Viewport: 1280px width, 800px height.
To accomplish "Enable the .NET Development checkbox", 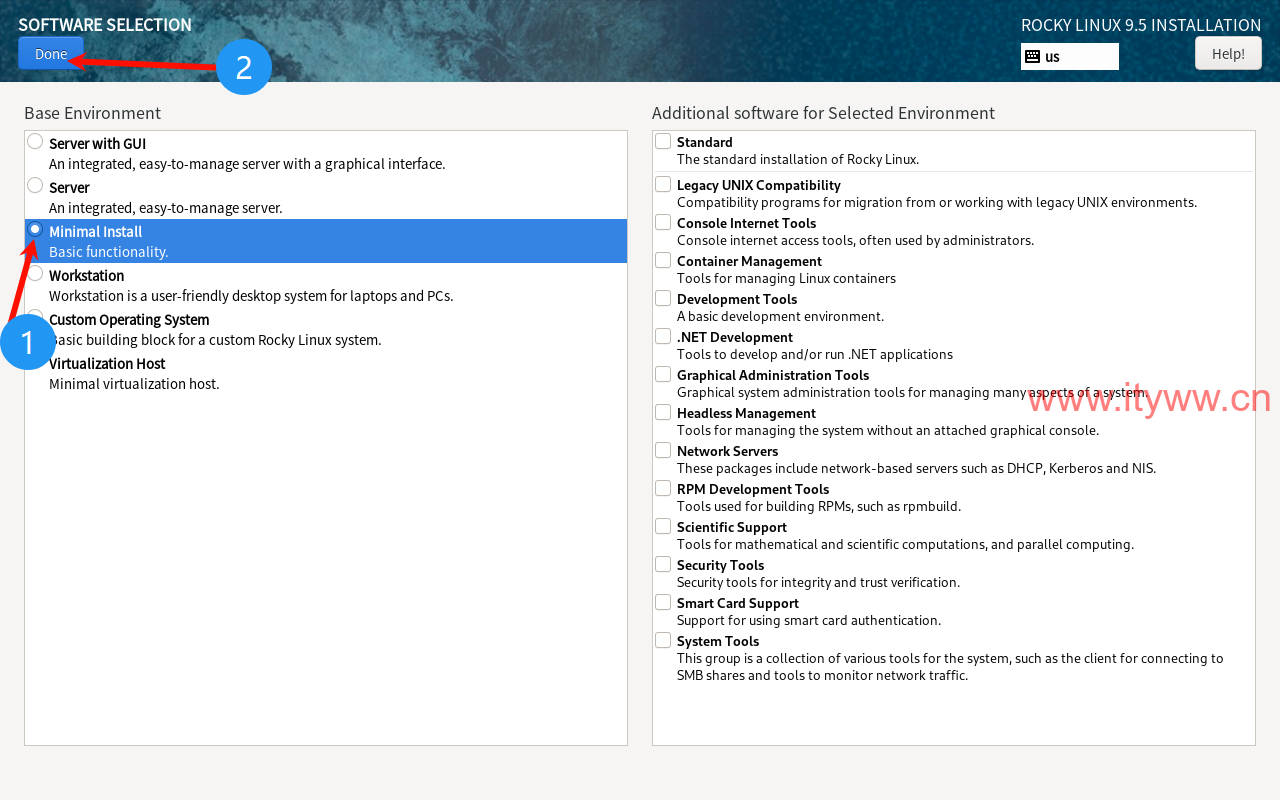I will pyautogui.click(x=663, y=336).
